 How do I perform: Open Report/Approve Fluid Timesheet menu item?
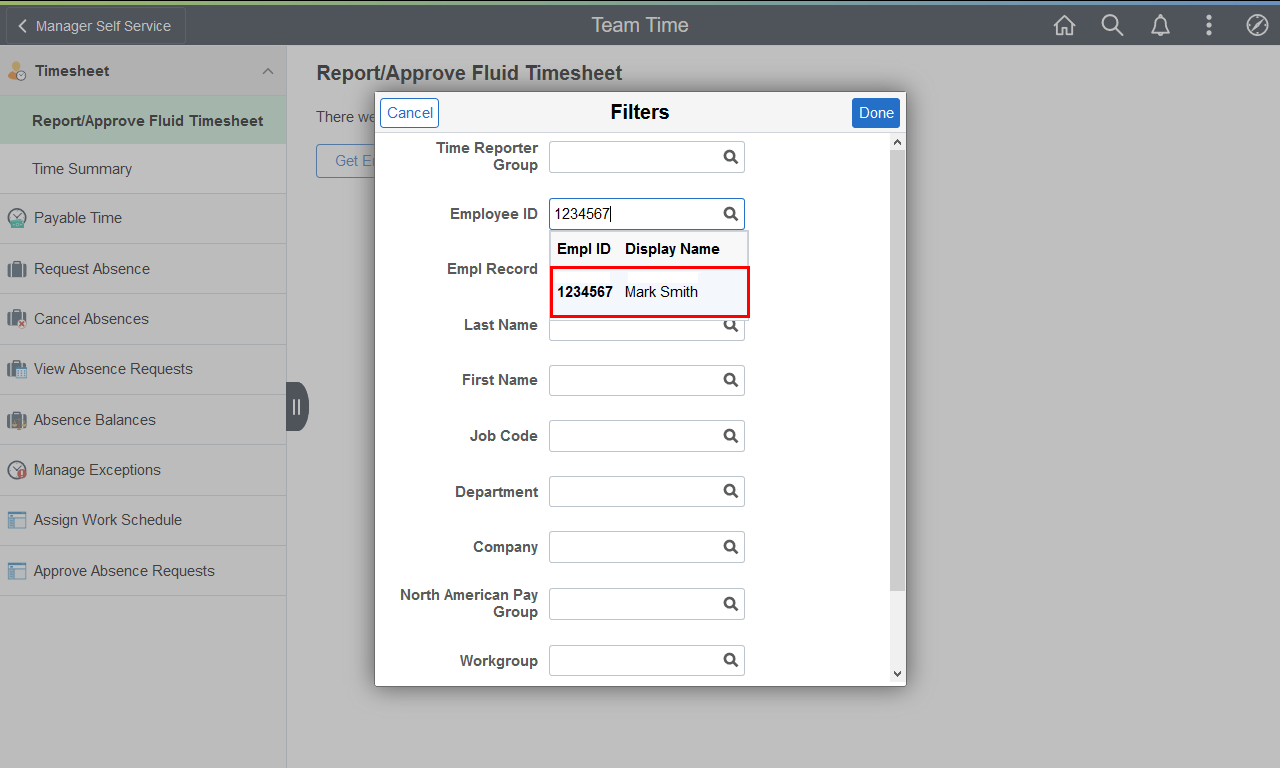point(143,121)
